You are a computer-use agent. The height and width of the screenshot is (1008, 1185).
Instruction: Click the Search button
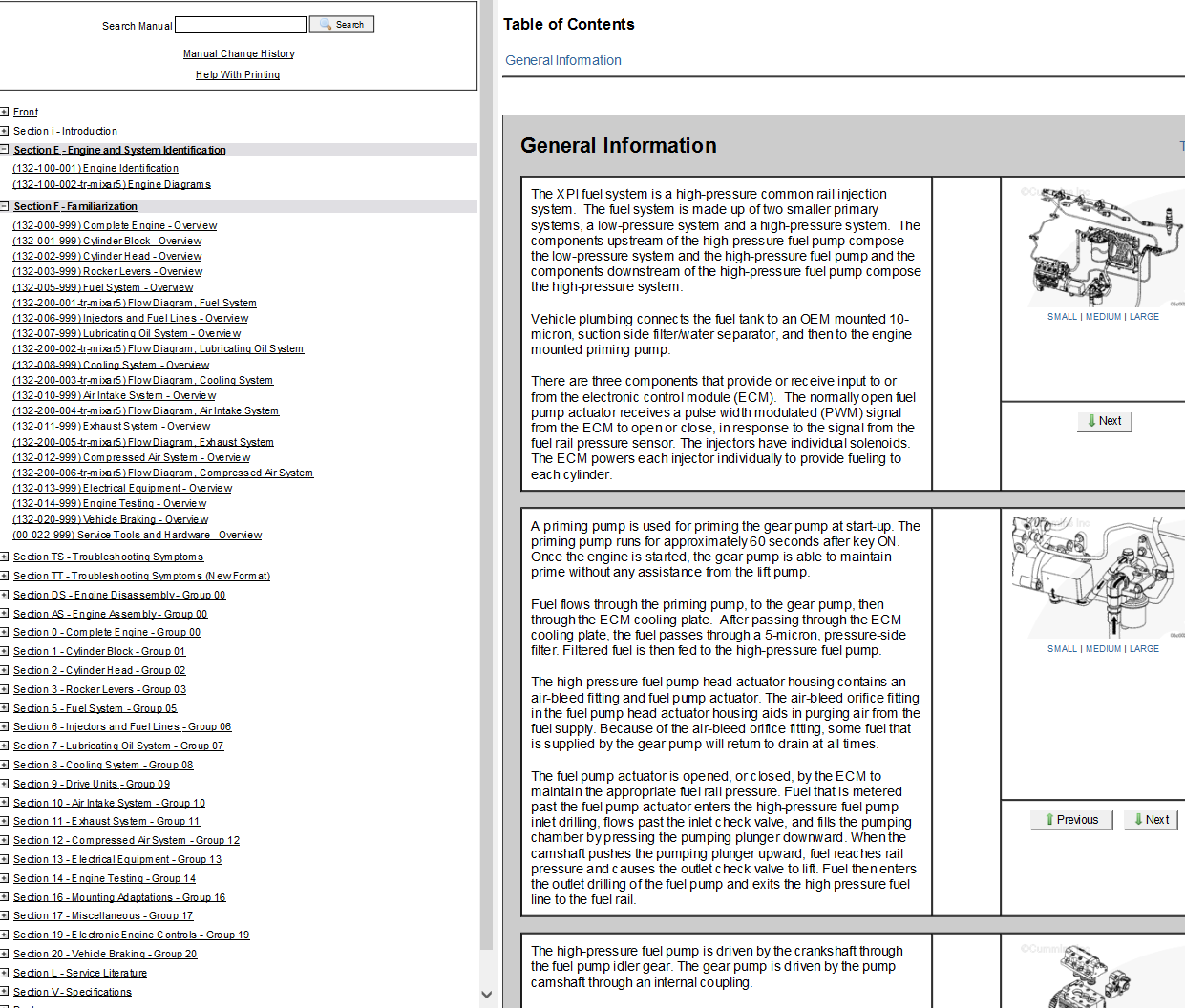click(343, 25)
